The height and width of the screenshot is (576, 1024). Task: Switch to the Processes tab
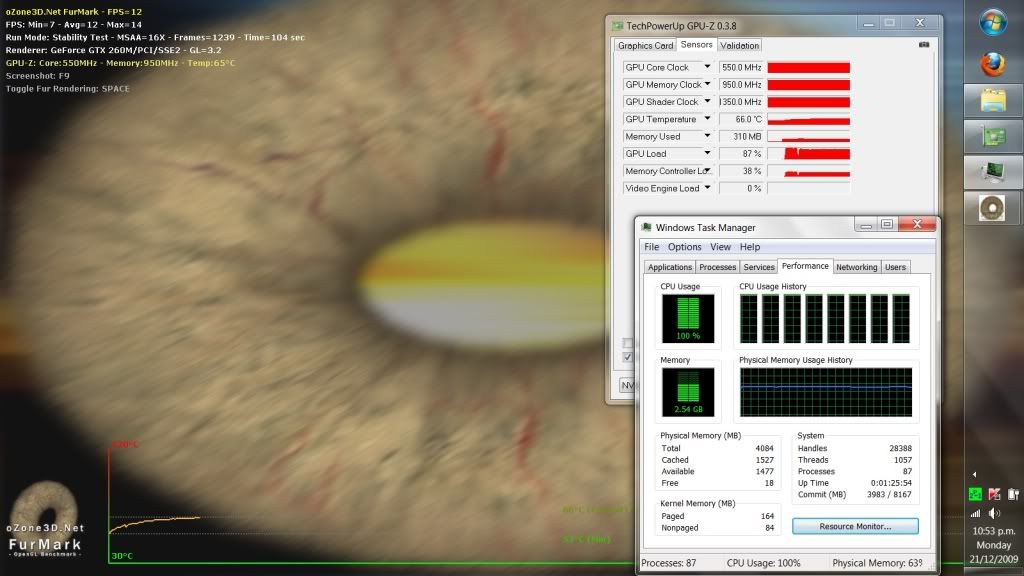pyautogui.click(x=717, y=267)
